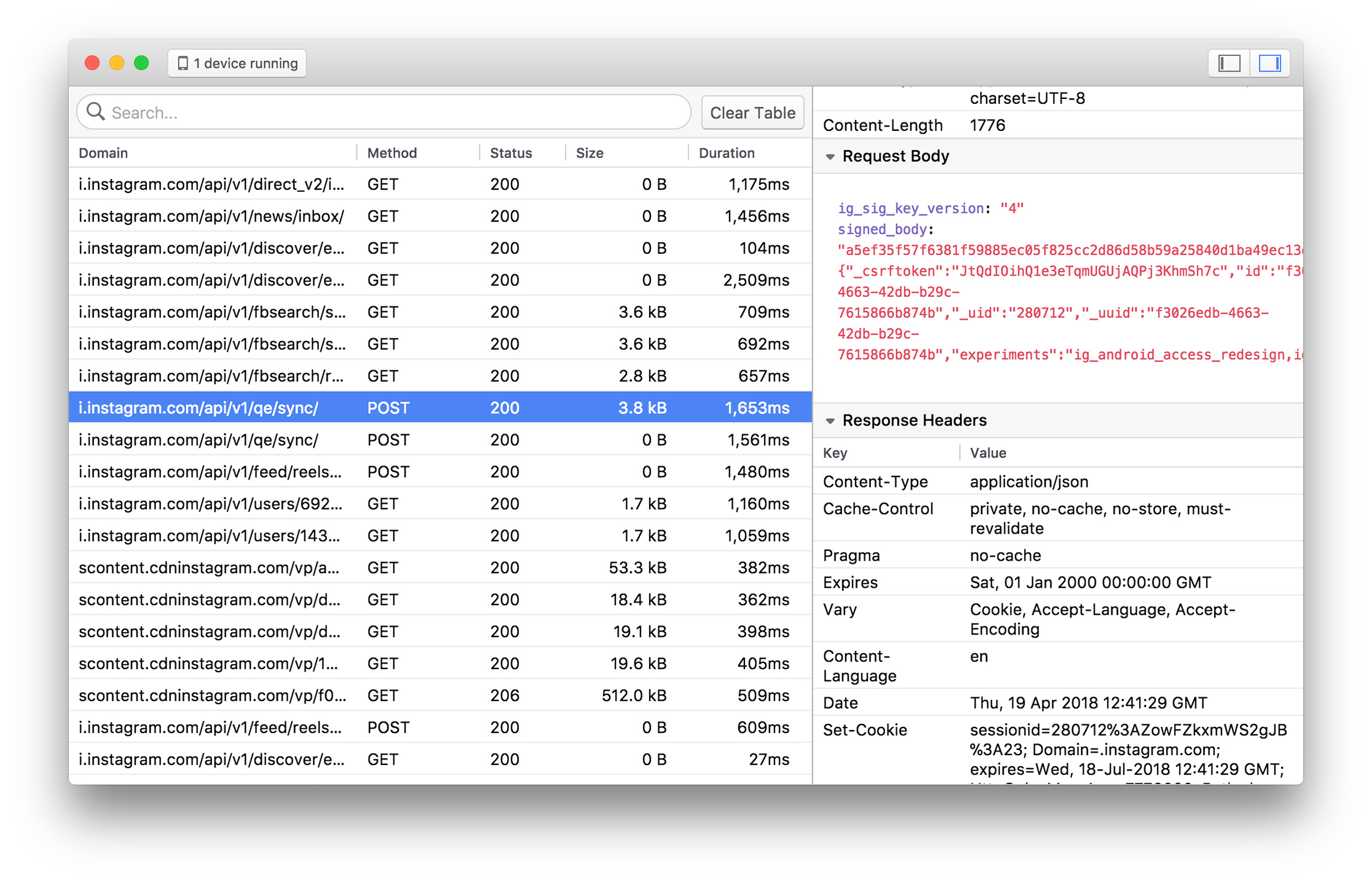The width and height of the screenshot is (1372, 883).
Task: Collapse the Response Headers section
Action: click(831, 421)
